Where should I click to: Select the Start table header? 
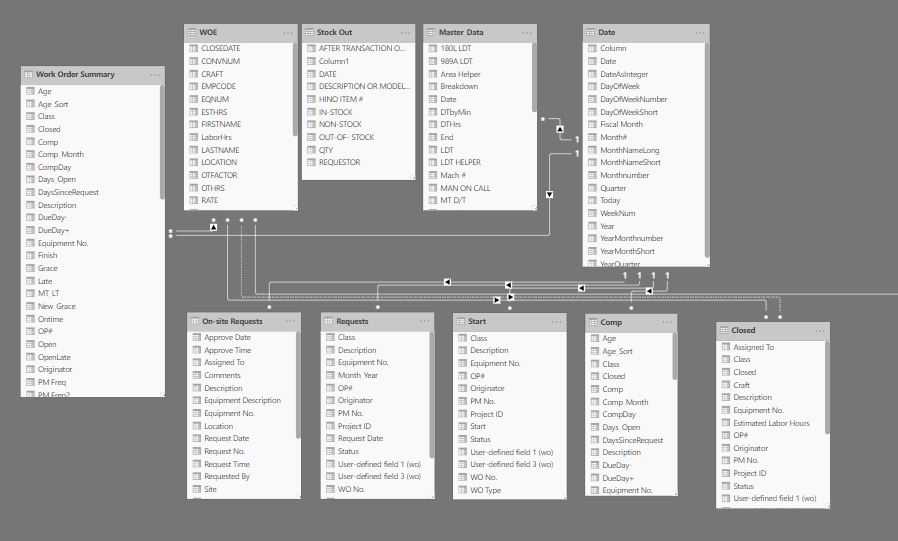(x=510, y=322)
